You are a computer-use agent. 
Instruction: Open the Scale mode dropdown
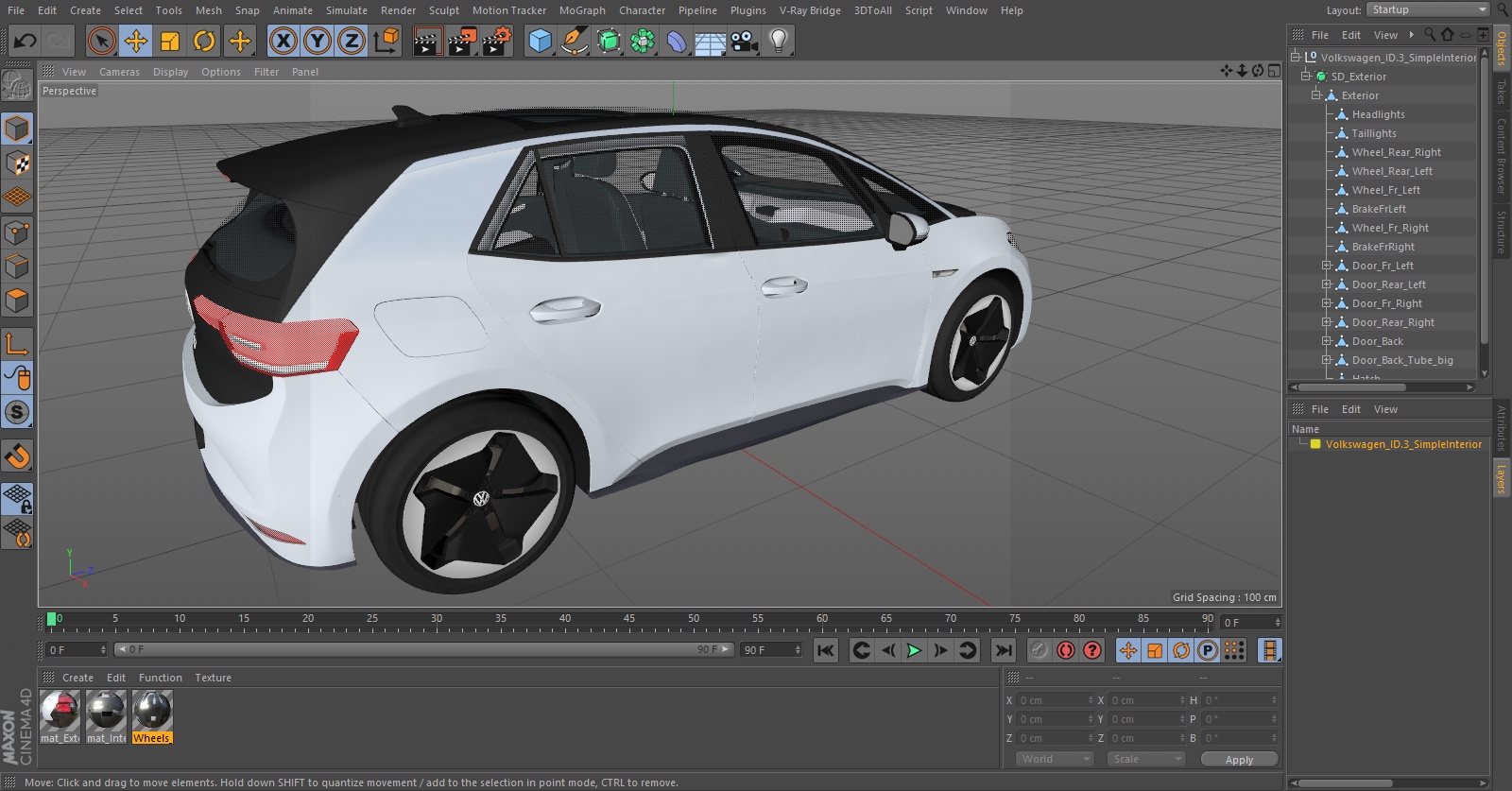[x=1147, y=759]
